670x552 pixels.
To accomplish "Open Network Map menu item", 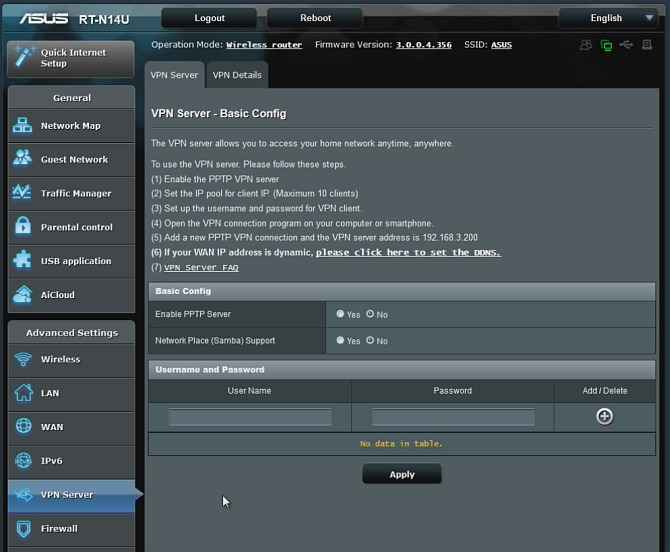I will pyautogui.click(x=71, y=126).
